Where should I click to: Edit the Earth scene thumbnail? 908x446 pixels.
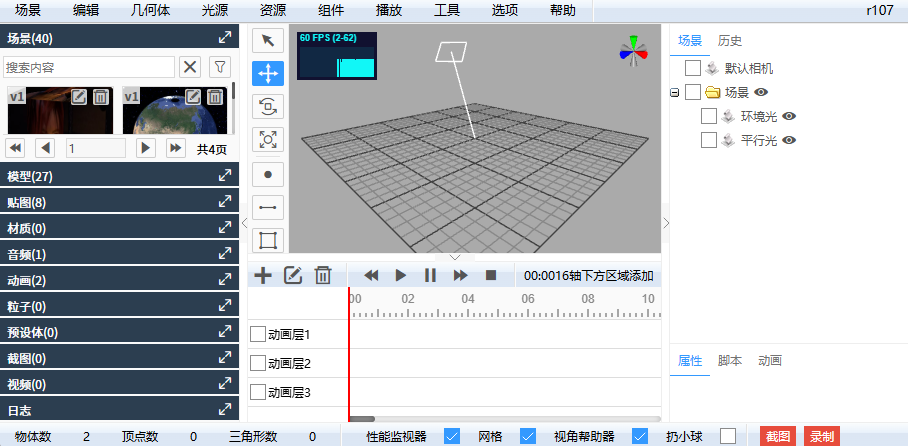click(193, 97)
